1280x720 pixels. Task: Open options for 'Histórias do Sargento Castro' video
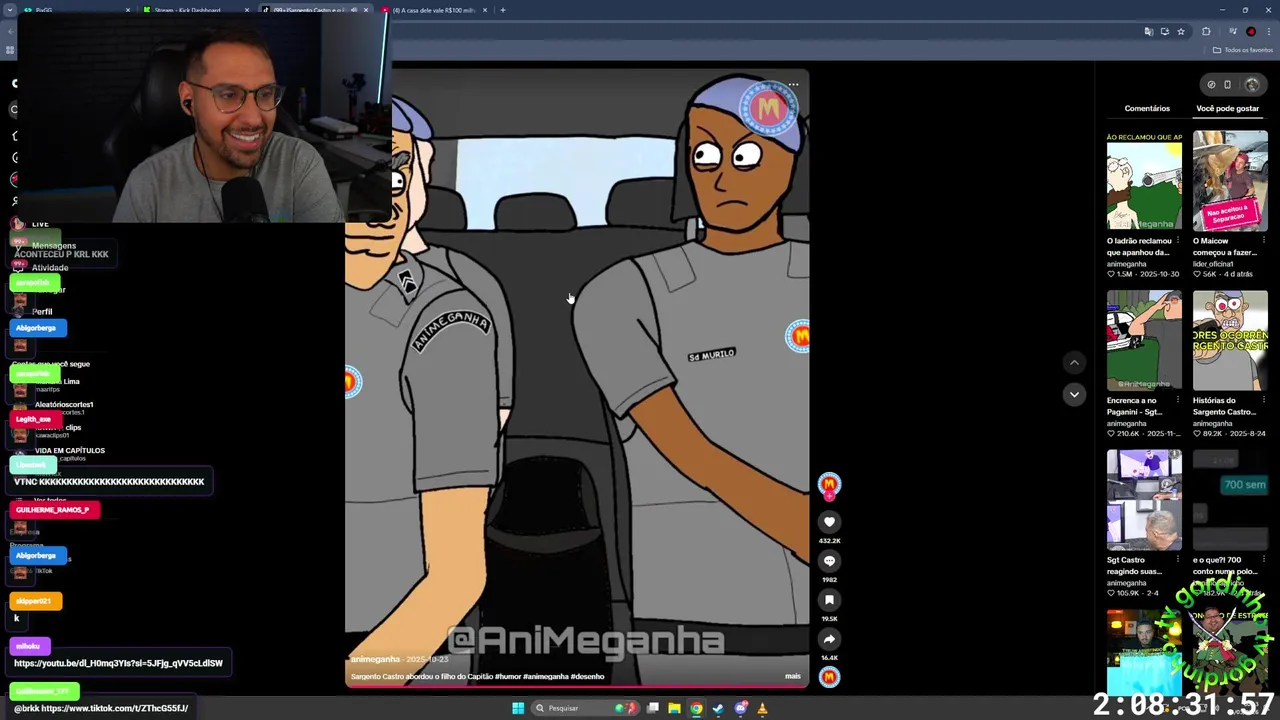pyautogui.click(x=1265, y=401)
